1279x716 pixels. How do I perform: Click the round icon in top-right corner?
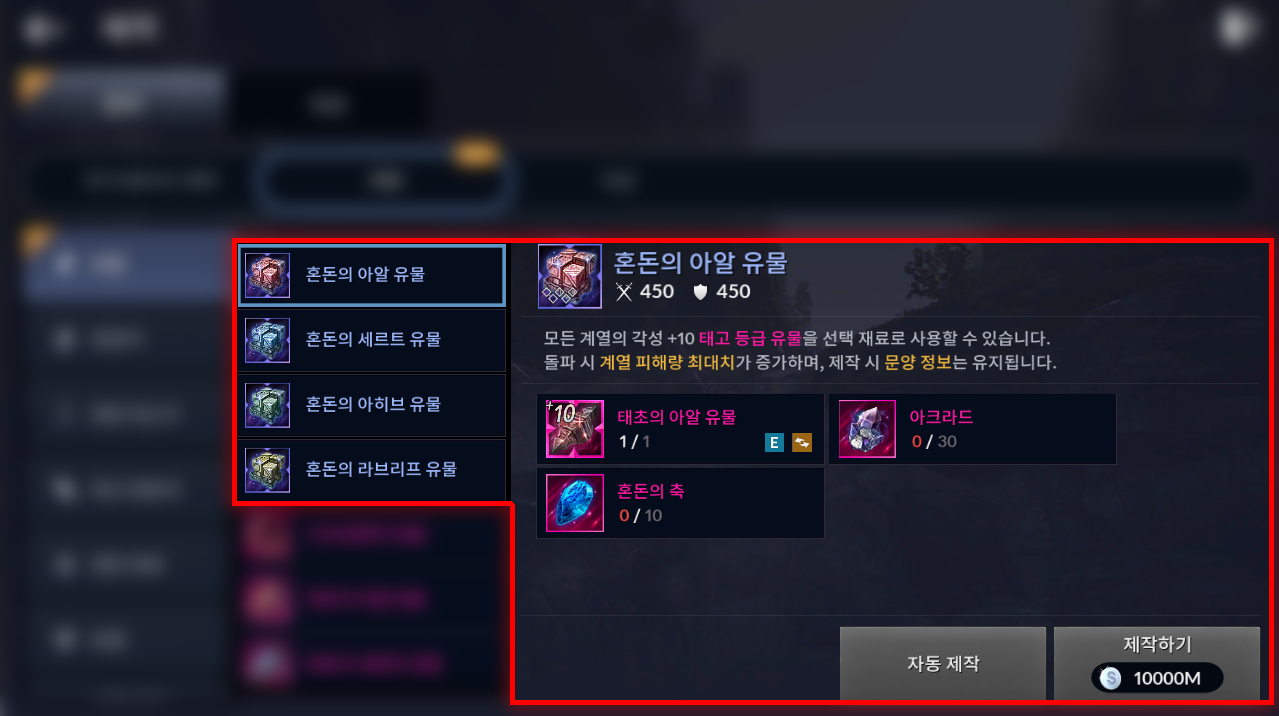click(1236, 28)
